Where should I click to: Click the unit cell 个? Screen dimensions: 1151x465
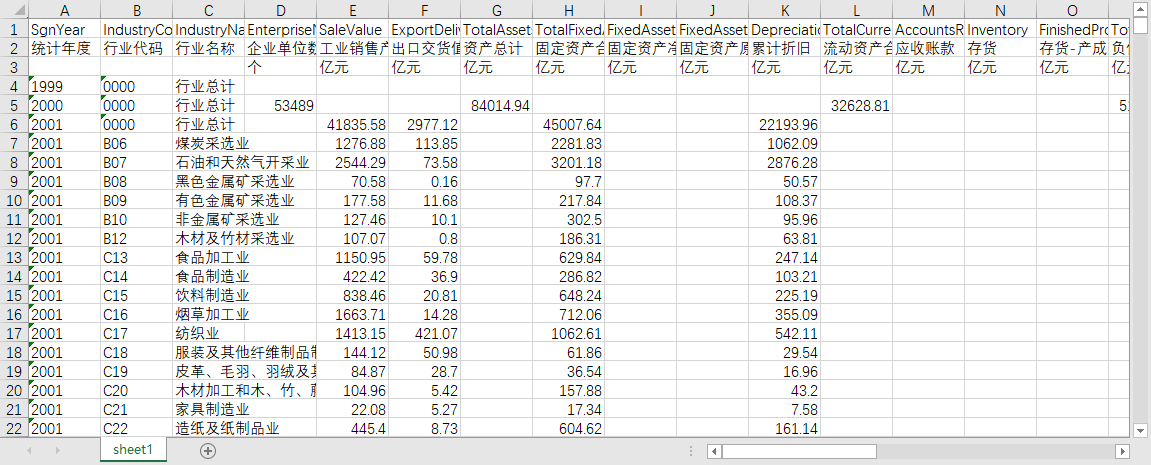[x=280, y=68]
